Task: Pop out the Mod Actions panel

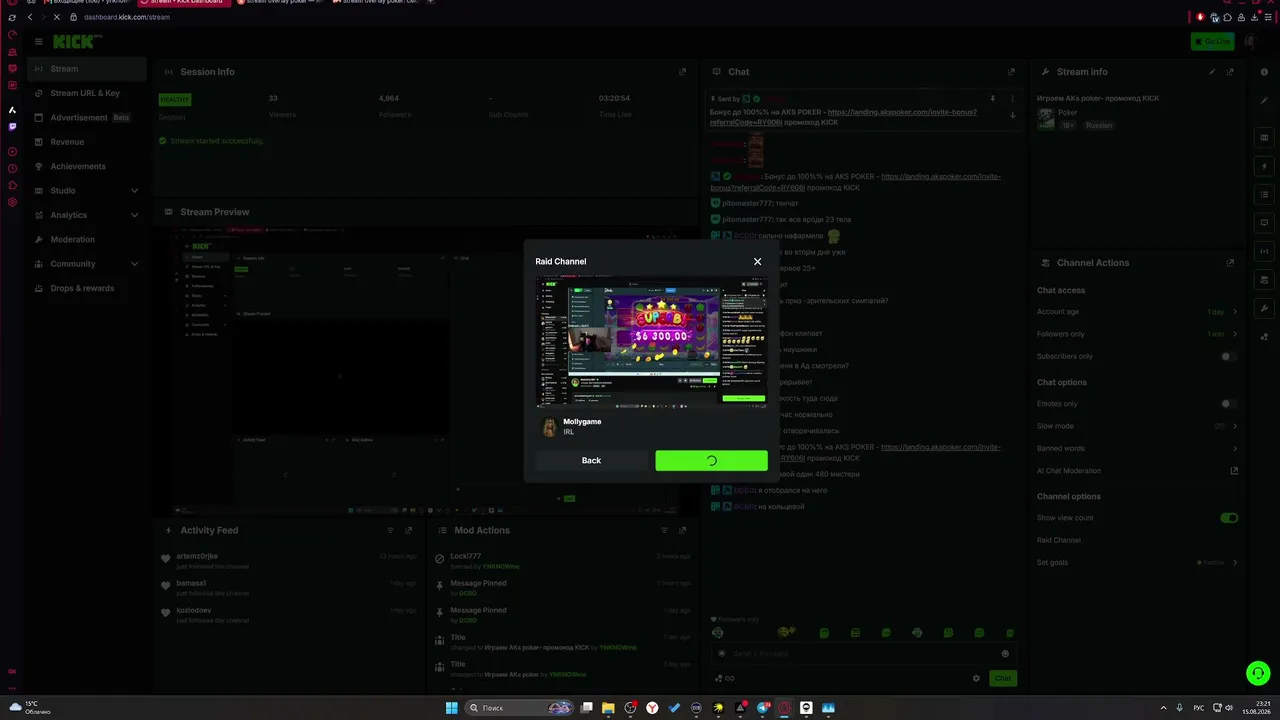Action: coord(683,531)
